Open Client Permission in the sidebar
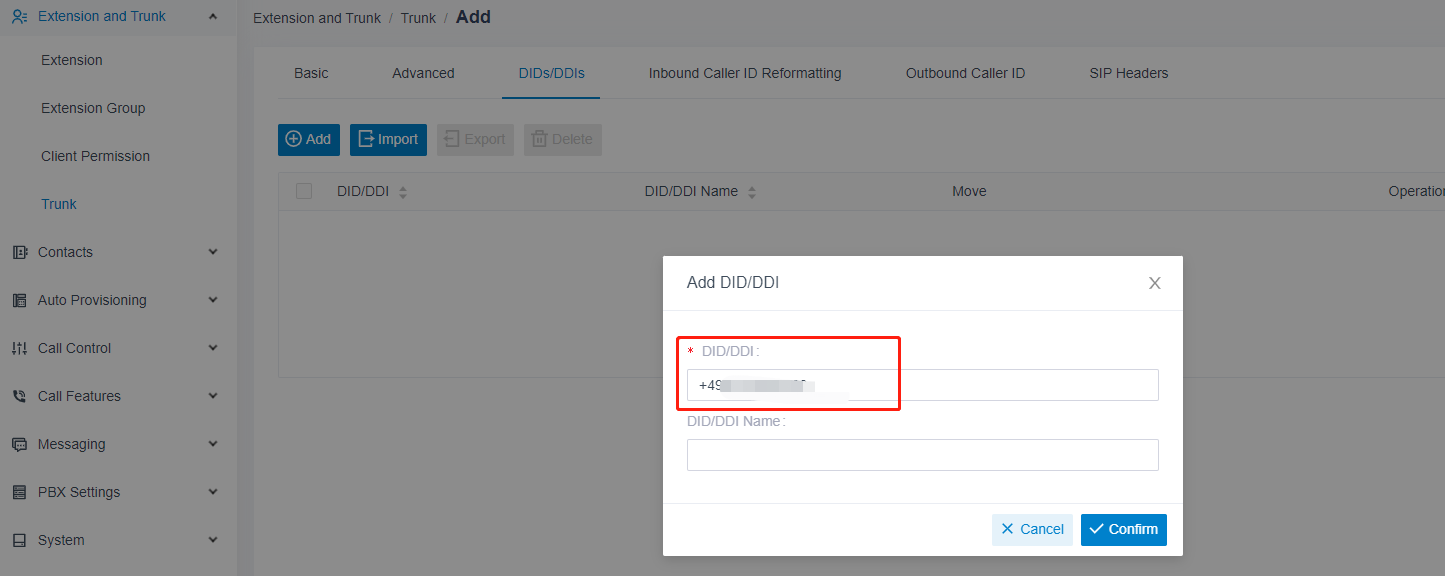The width and height of the screenshot is (1445, 576). pyautogui.click(x=95, y=156)
